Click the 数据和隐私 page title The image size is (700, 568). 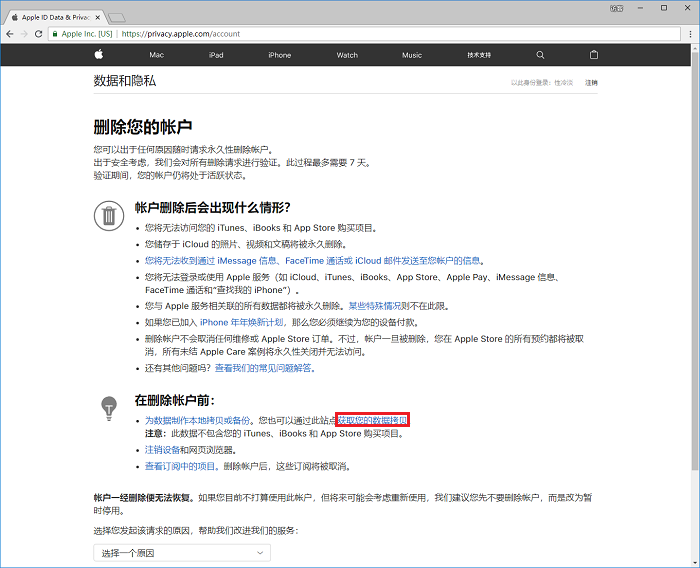point(125,81)
